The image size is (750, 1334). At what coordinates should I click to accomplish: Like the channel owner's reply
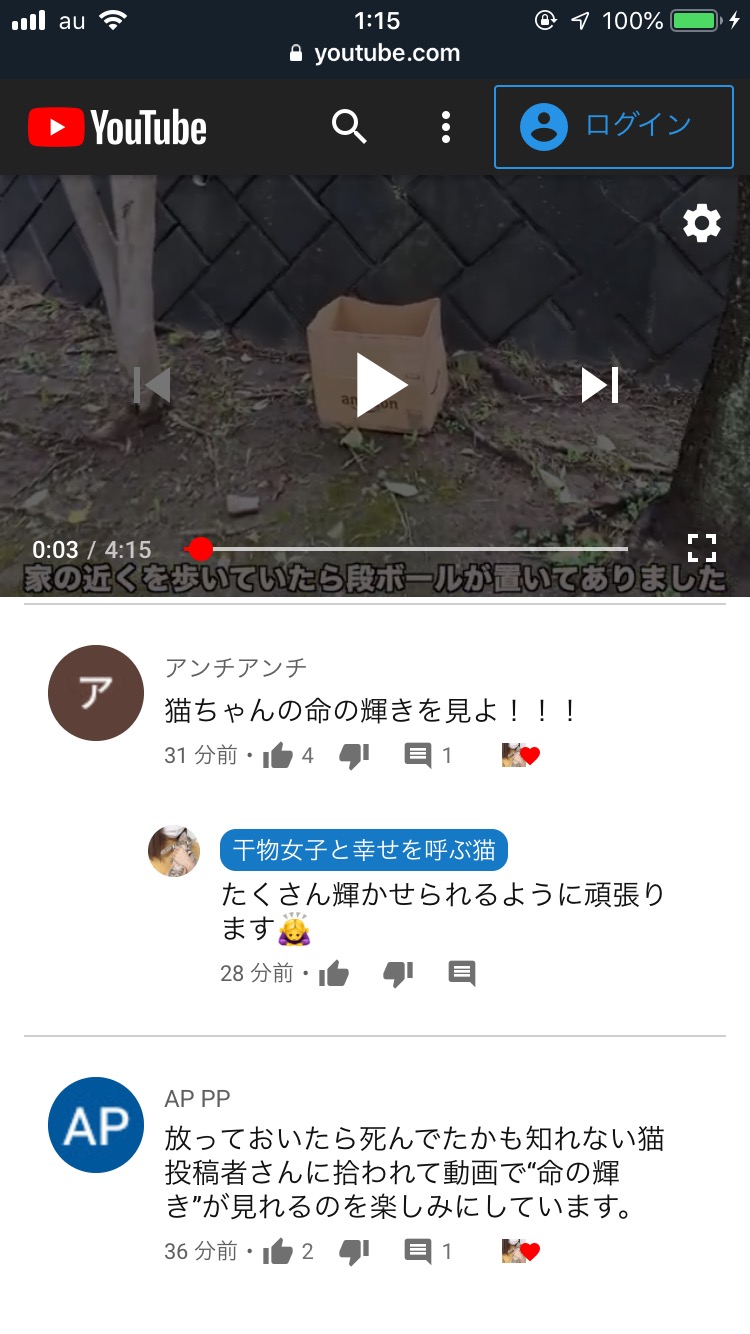[x=334, y=974]
